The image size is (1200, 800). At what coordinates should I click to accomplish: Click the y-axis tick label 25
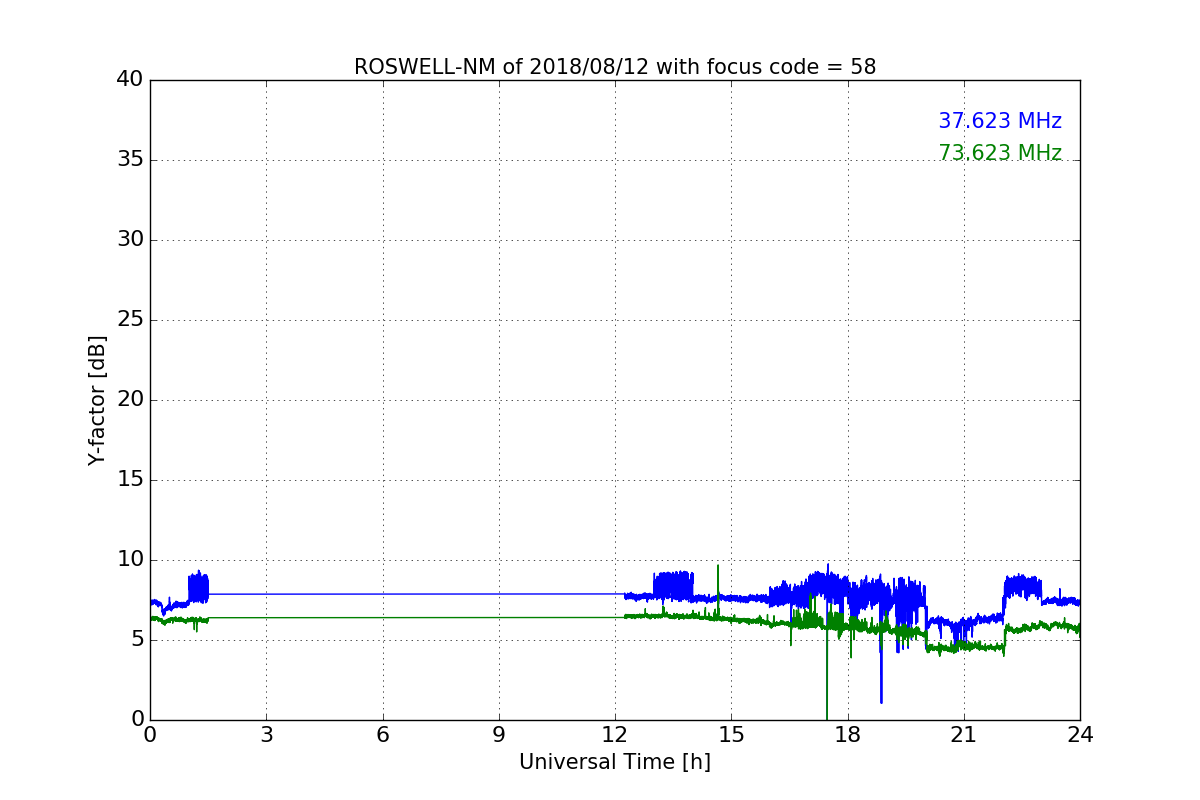coord(130,320)
